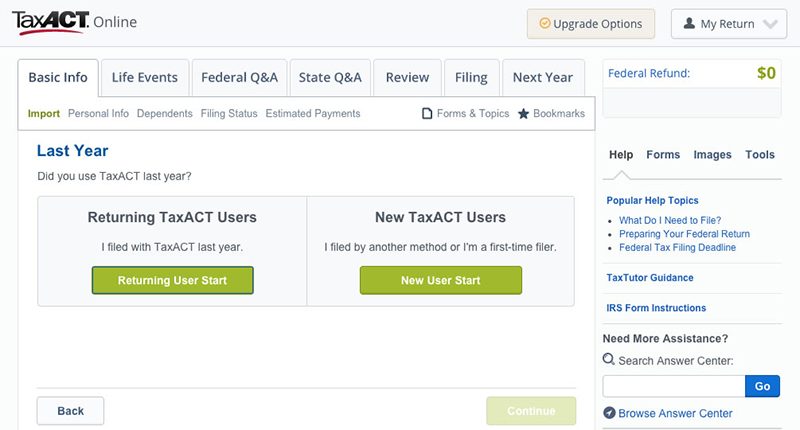This screenshot has width=800, height=430.
Task: Click the Search Answer Center magnifier icon
Action: [609, 360]
